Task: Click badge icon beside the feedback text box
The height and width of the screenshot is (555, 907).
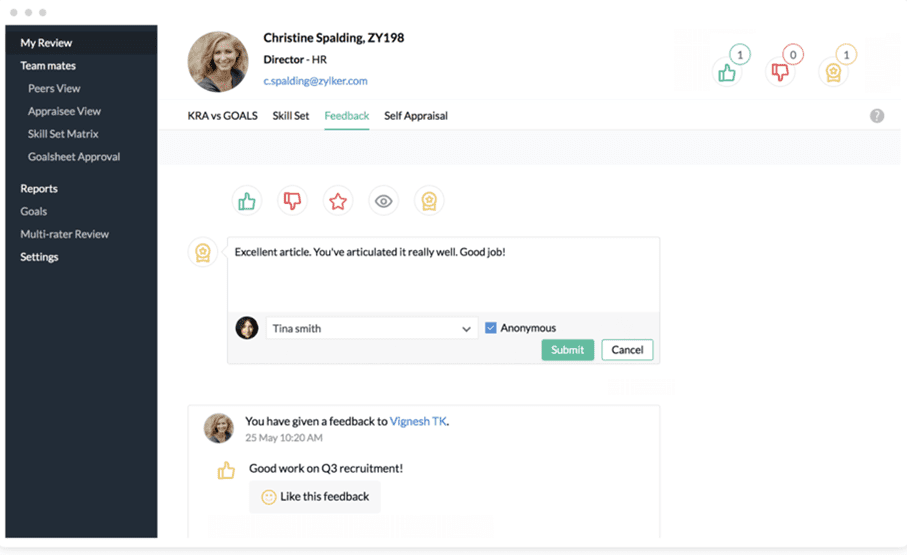Action: (203, 252)
